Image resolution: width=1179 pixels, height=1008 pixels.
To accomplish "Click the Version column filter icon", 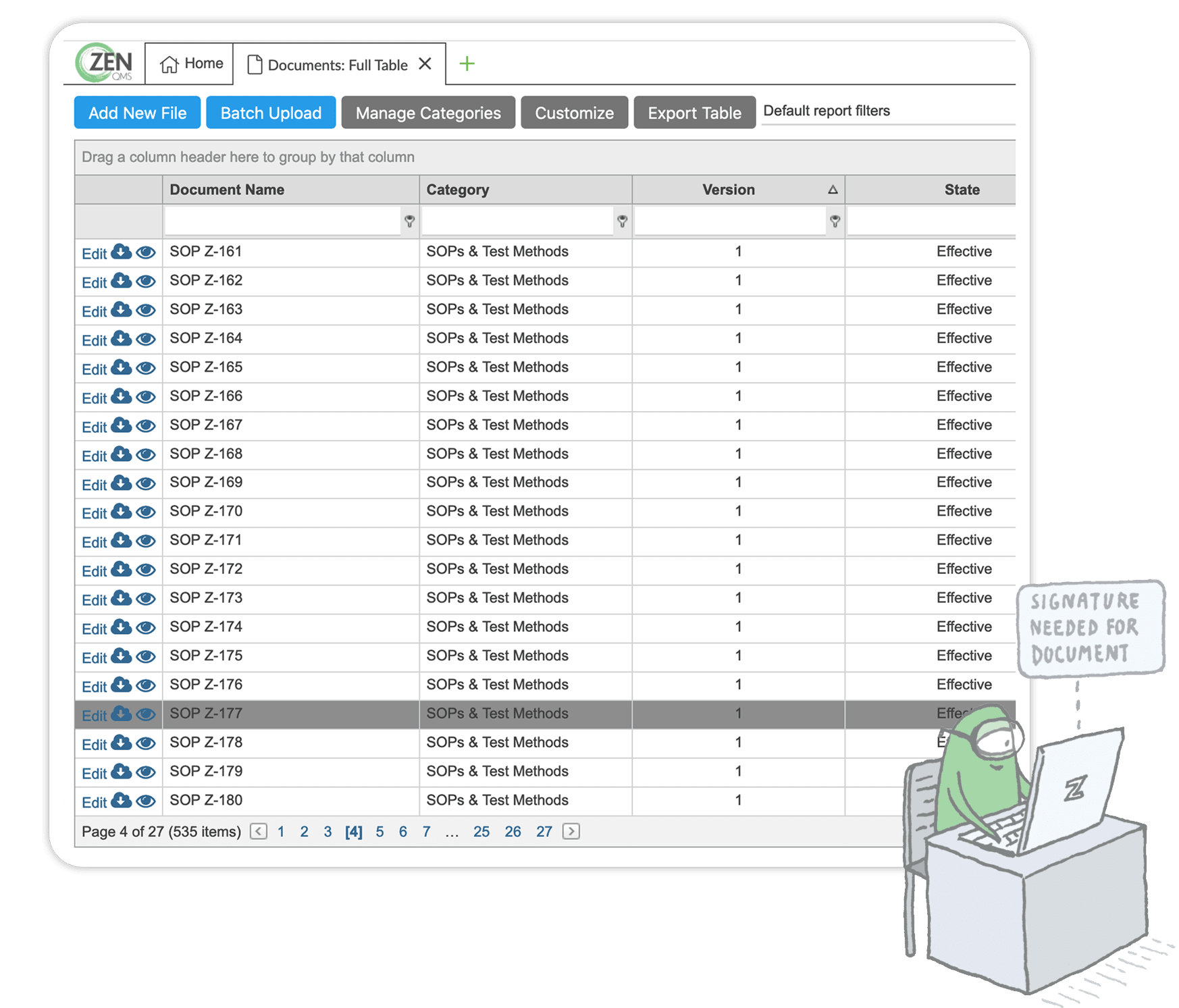I will click(835, 221).
